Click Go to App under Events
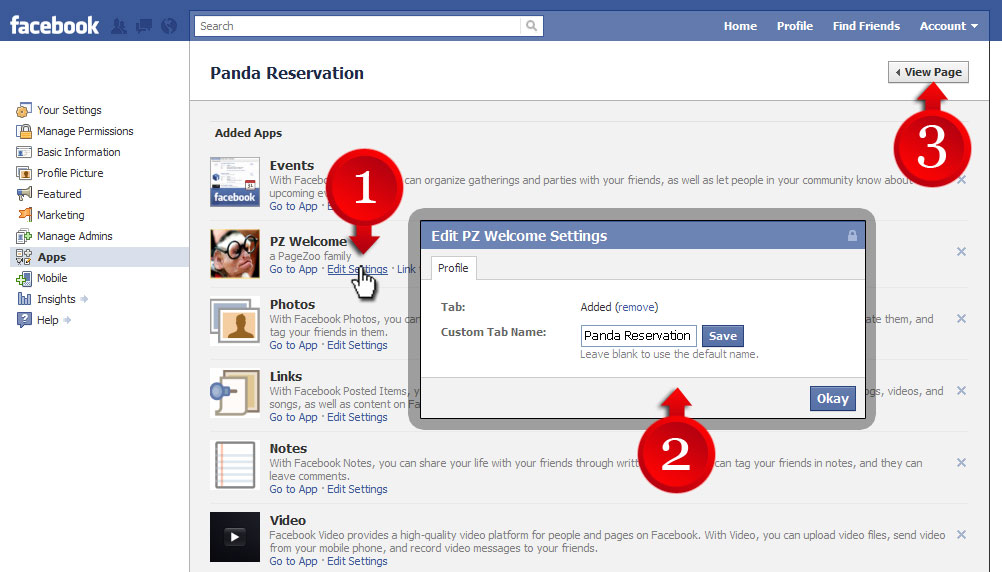 pos(293,206)
